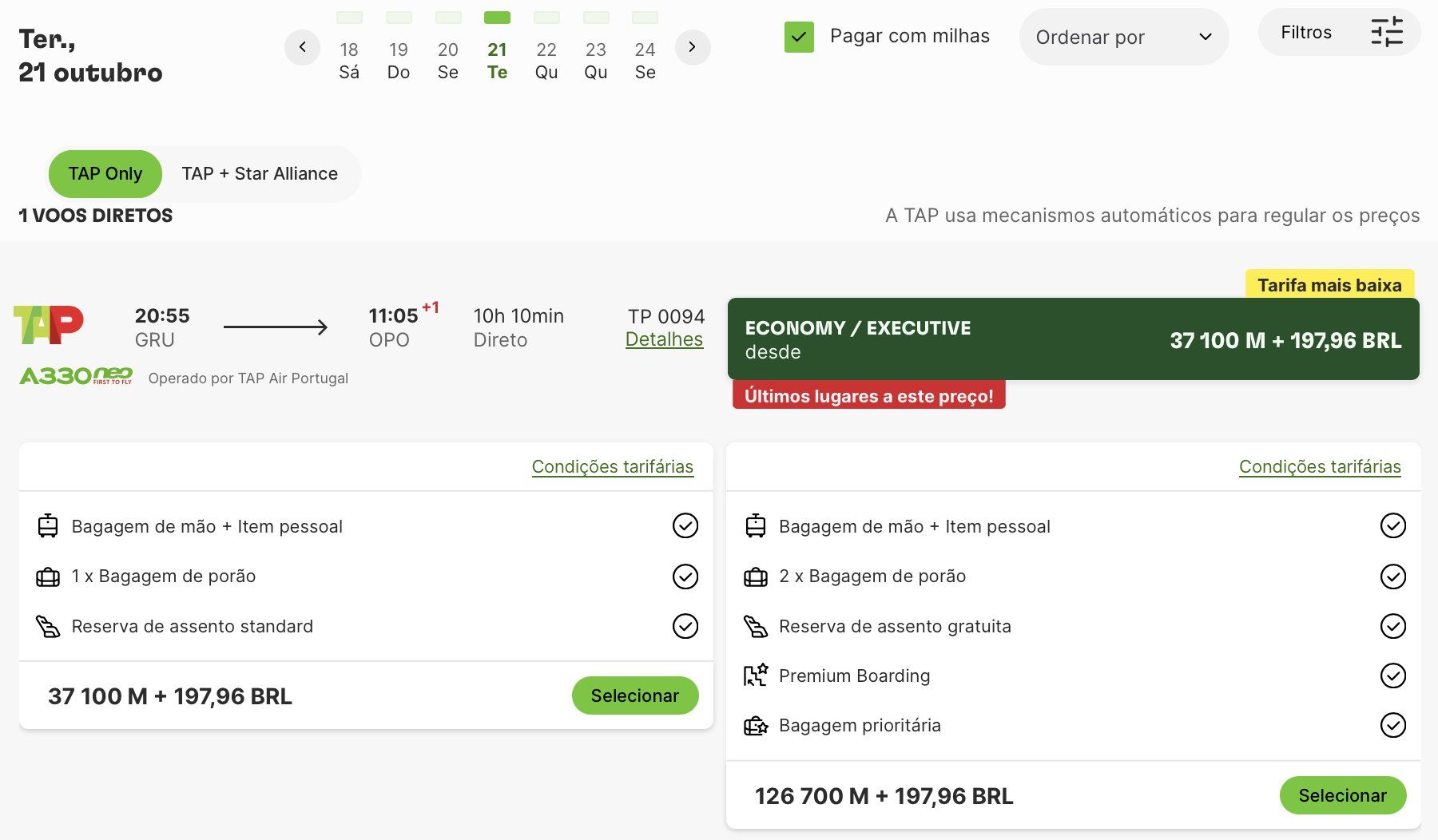Viewport: 1438px width, 840px height.
Task: Advance to next week of dates
Action: coord(692,47)
